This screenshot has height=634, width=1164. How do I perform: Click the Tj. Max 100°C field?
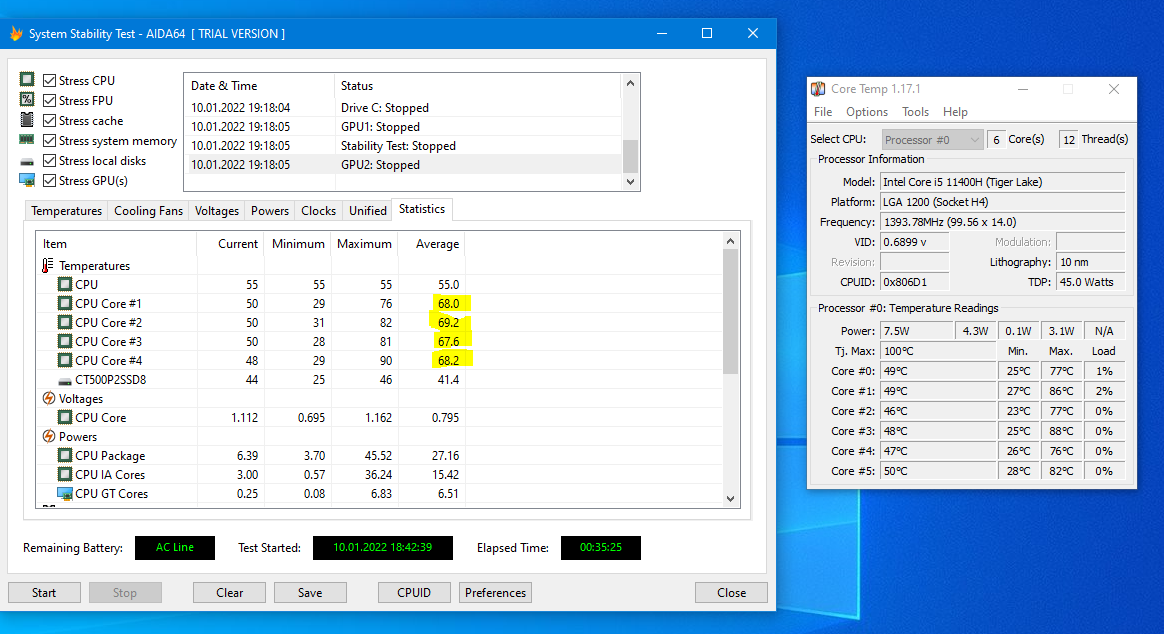point(938,351)
